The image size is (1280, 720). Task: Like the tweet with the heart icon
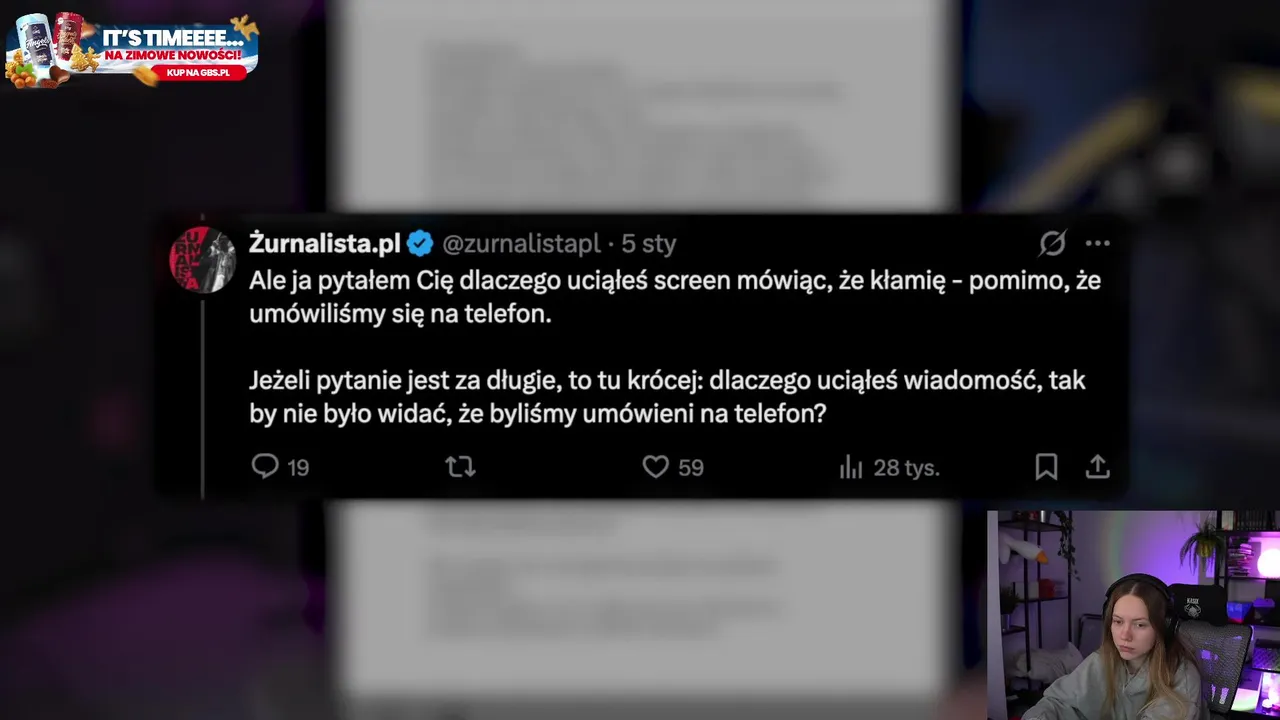click(655, 466)
